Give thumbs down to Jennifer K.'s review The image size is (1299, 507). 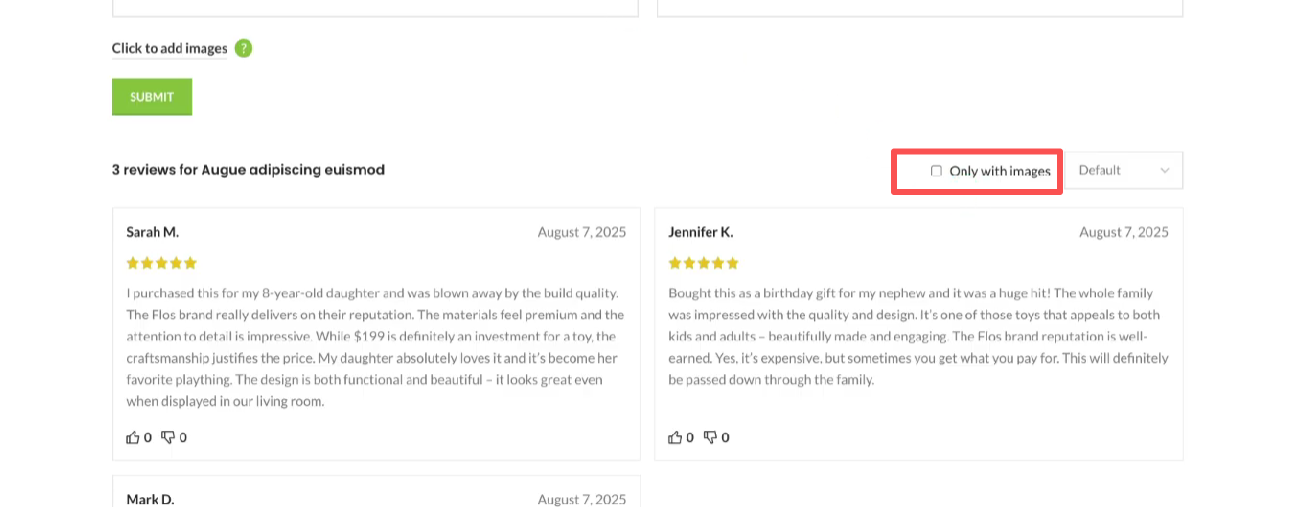point(710,437)
